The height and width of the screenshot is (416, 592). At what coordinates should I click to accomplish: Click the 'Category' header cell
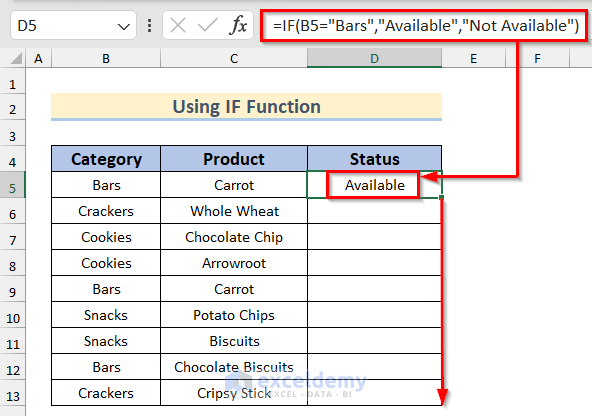click(106, 159)
